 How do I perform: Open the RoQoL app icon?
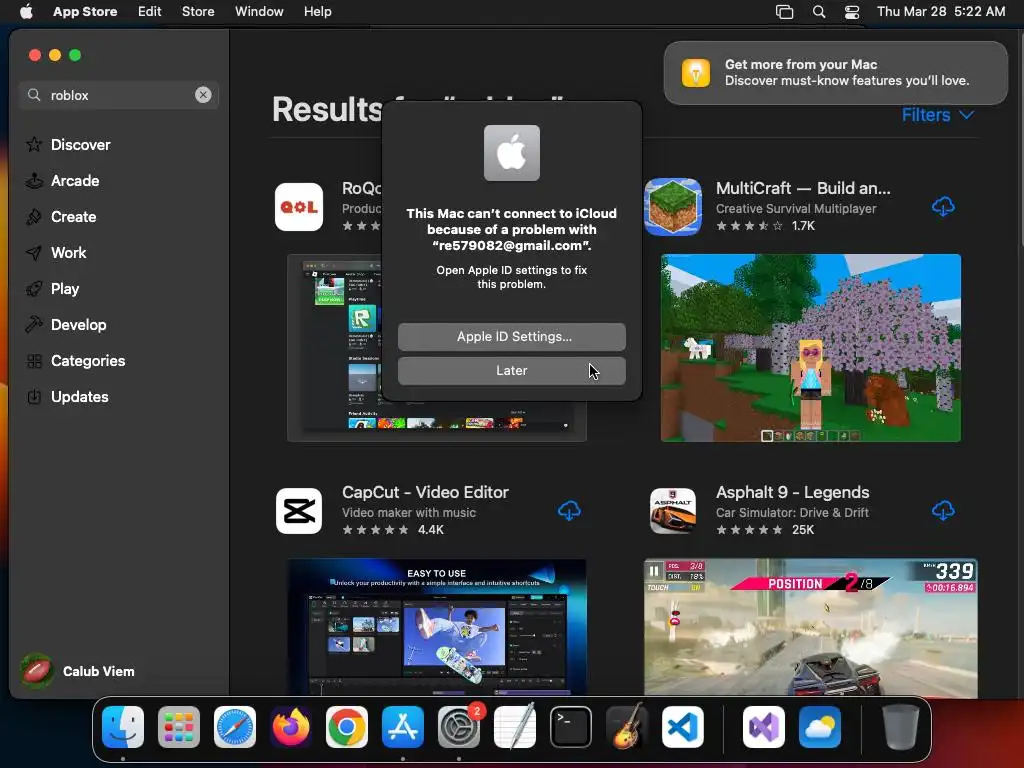299,207
